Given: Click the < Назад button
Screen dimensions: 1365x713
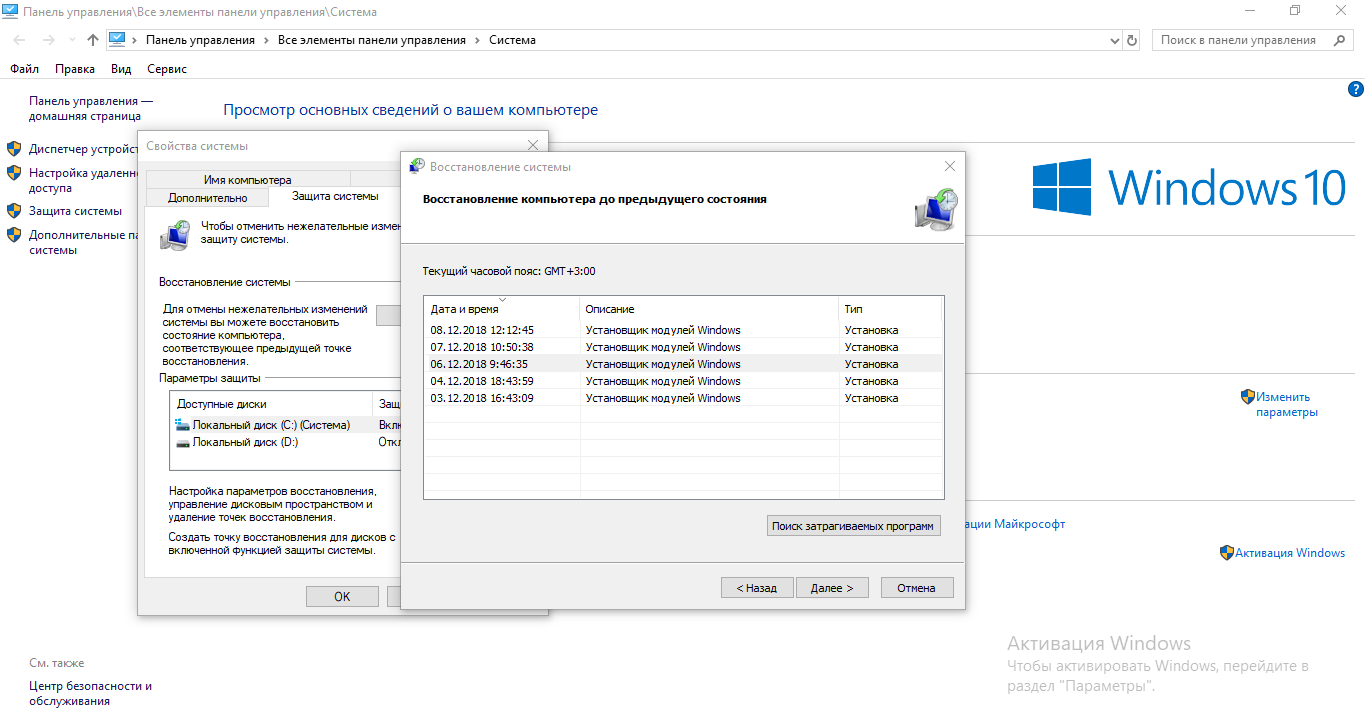Looking at the screenshot, I should [x=757, y=588].
